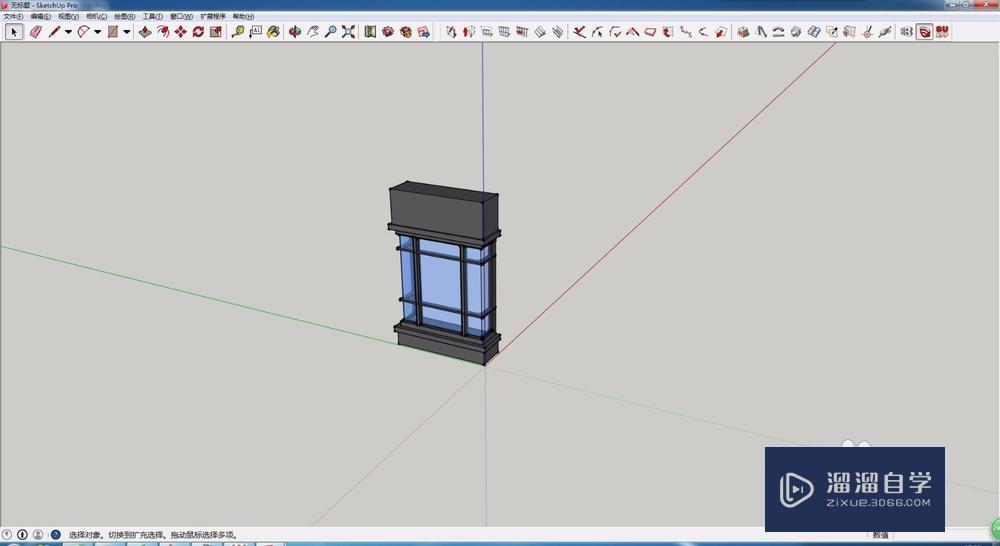Expand the Rectangle shape dropdown arrow
The width and height of the screenshot is (1000, 546).
pos(126,32)
